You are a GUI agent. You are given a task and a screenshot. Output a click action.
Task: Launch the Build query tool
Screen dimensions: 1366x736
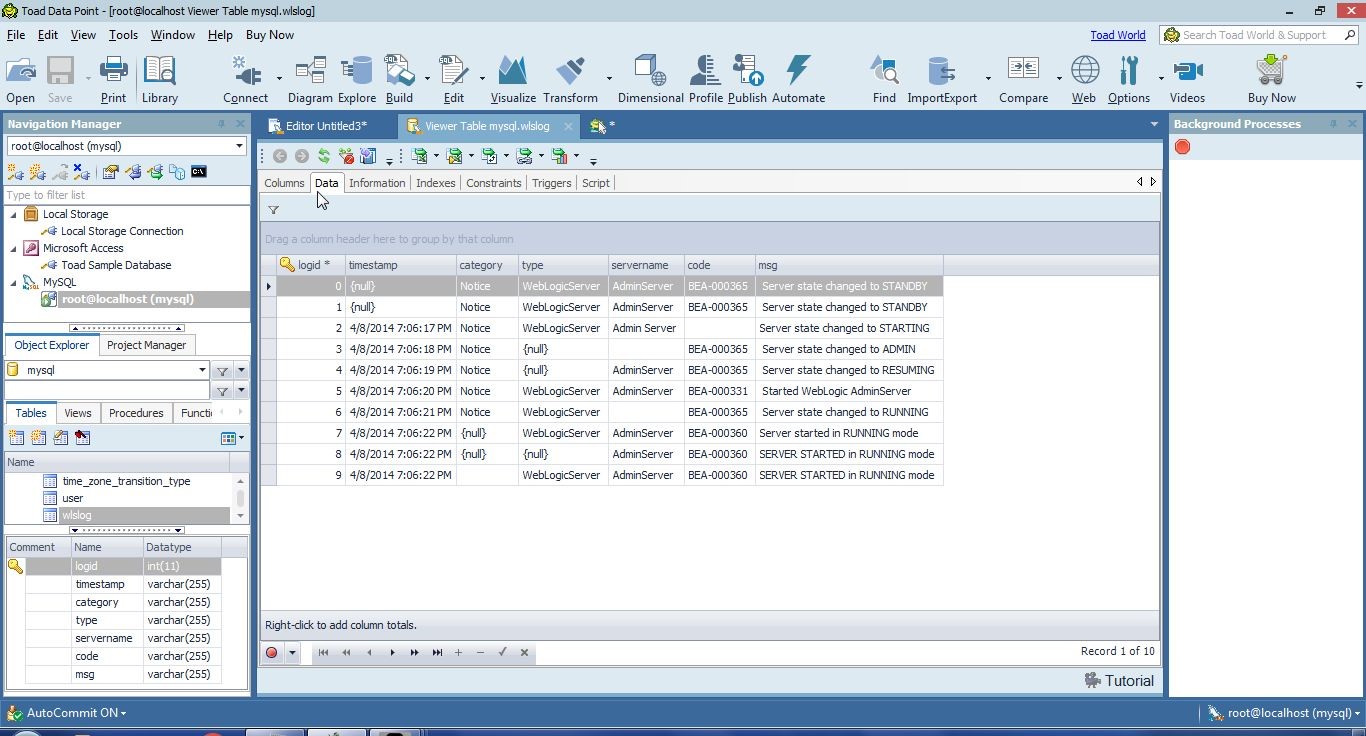[x=399, y=80]
